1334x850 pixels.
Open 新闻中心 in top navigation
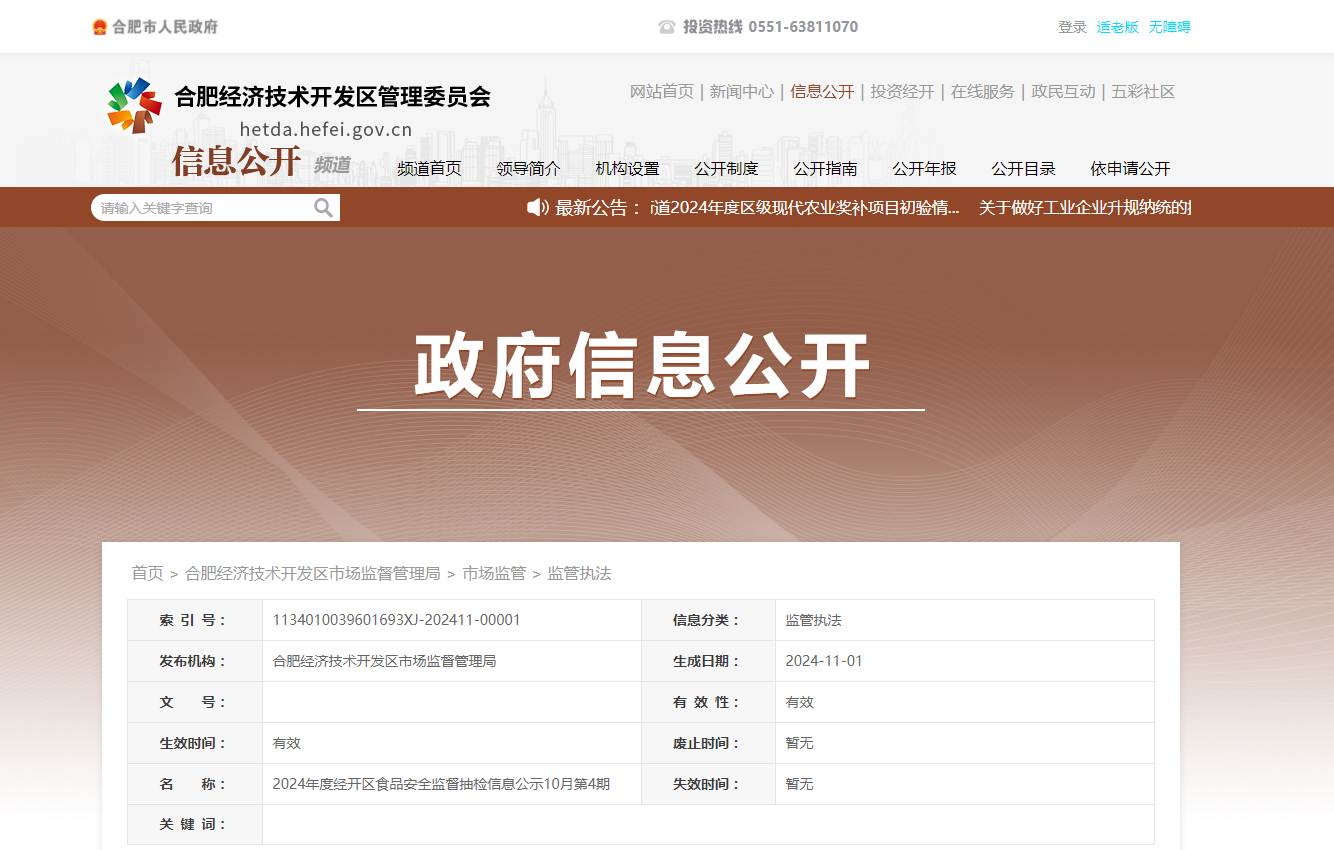click(x=741, y=91)
